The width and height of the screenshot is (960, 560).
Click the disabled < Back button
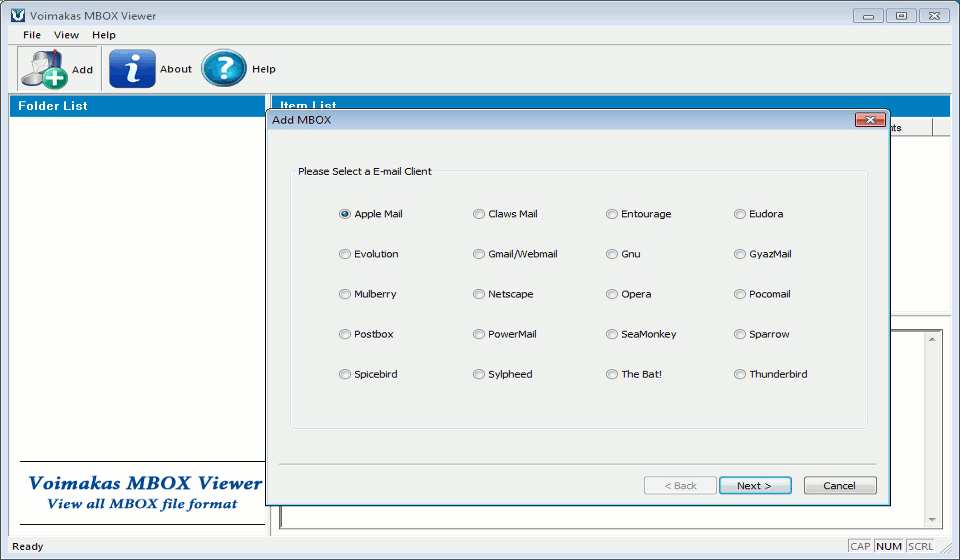pos(680,485)
